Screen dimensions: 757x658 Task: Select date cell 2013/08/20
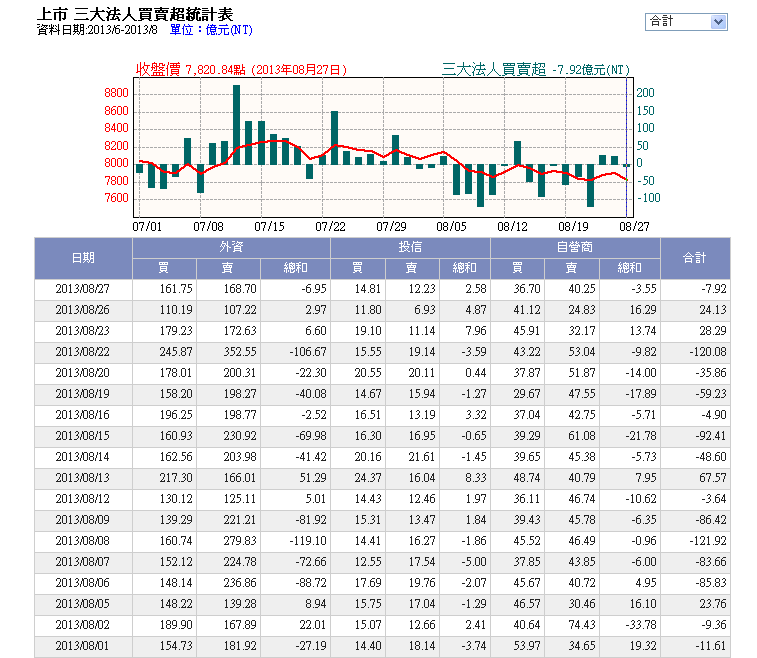click(83, 373)
